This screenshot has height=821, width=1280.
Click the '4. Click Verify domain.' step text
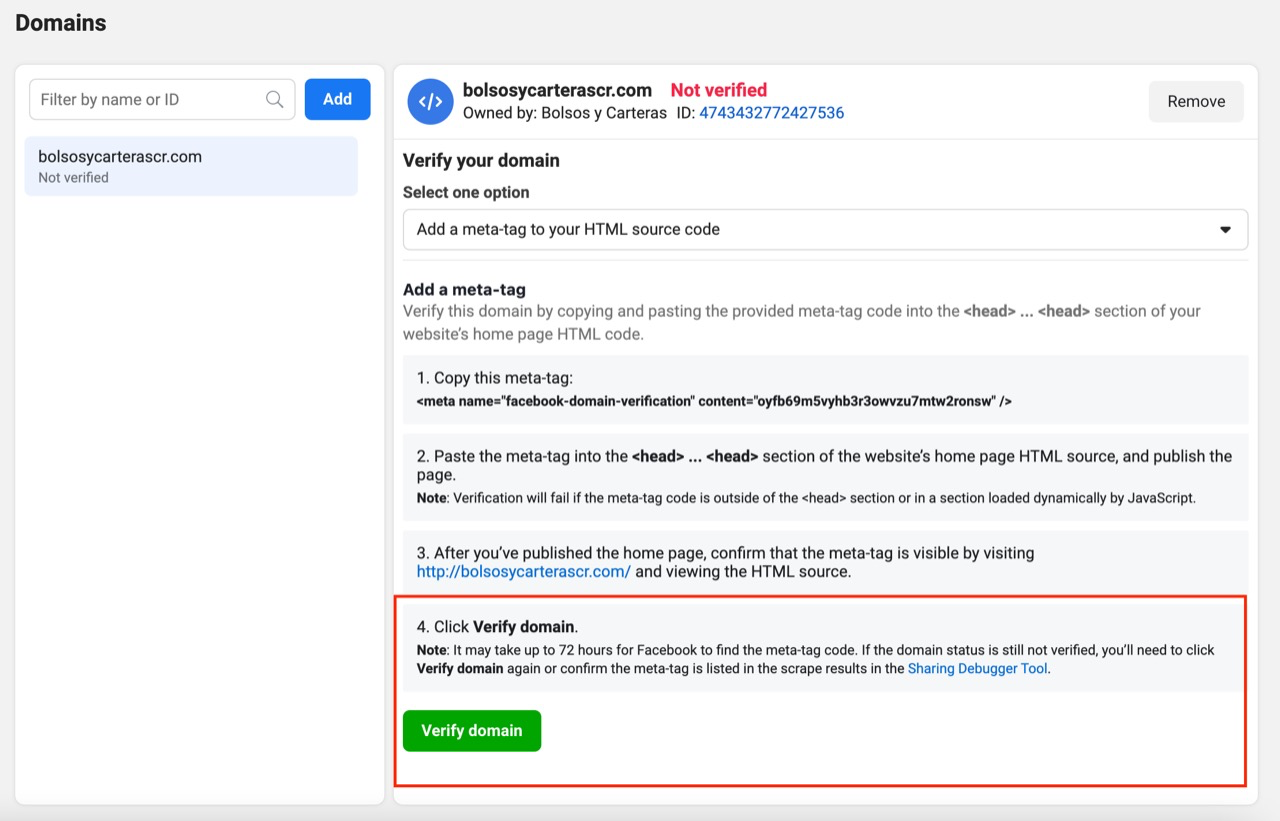point(498,627)
